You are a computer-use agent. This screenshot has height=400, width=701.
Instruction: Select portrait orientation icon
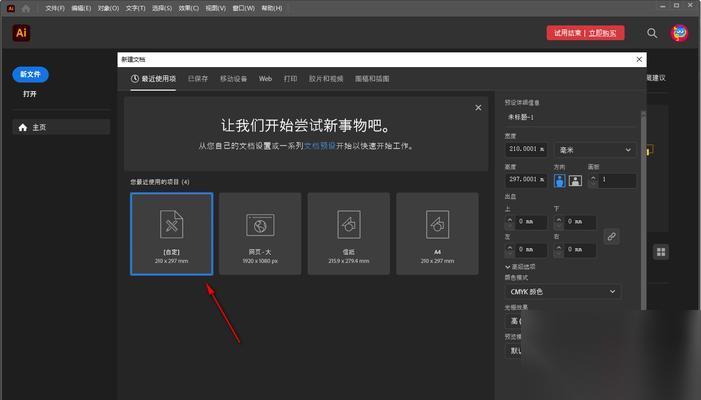(x=560, y=181)
